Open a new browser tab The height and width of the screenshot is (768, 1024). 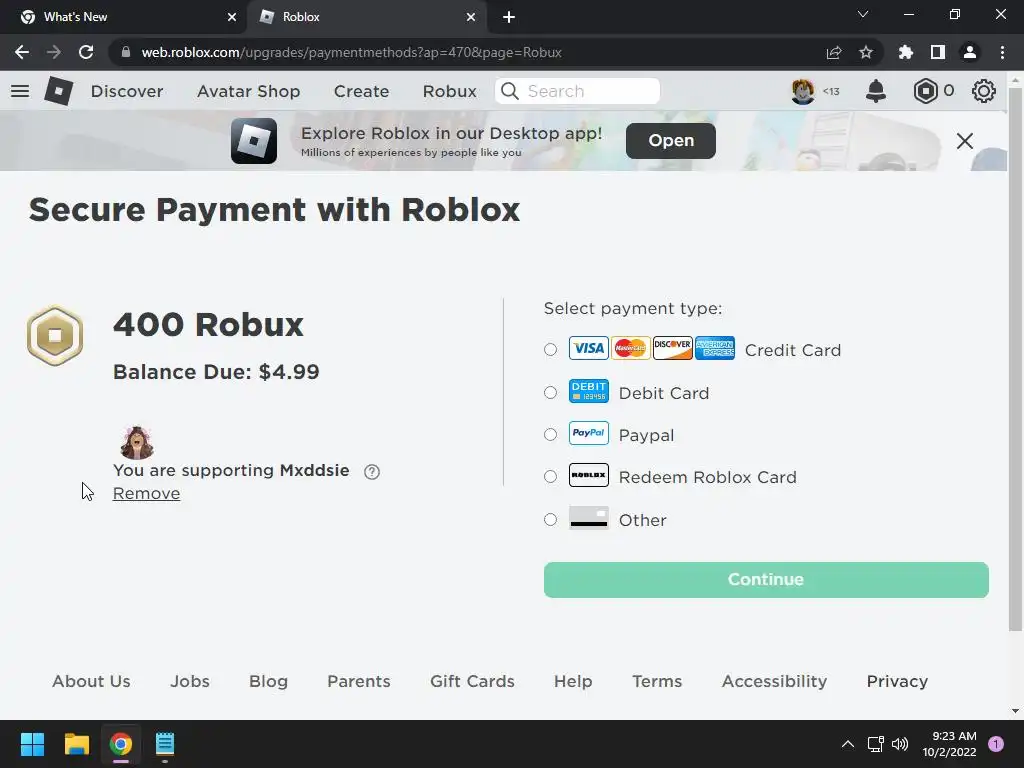click(x=509, y=17)
